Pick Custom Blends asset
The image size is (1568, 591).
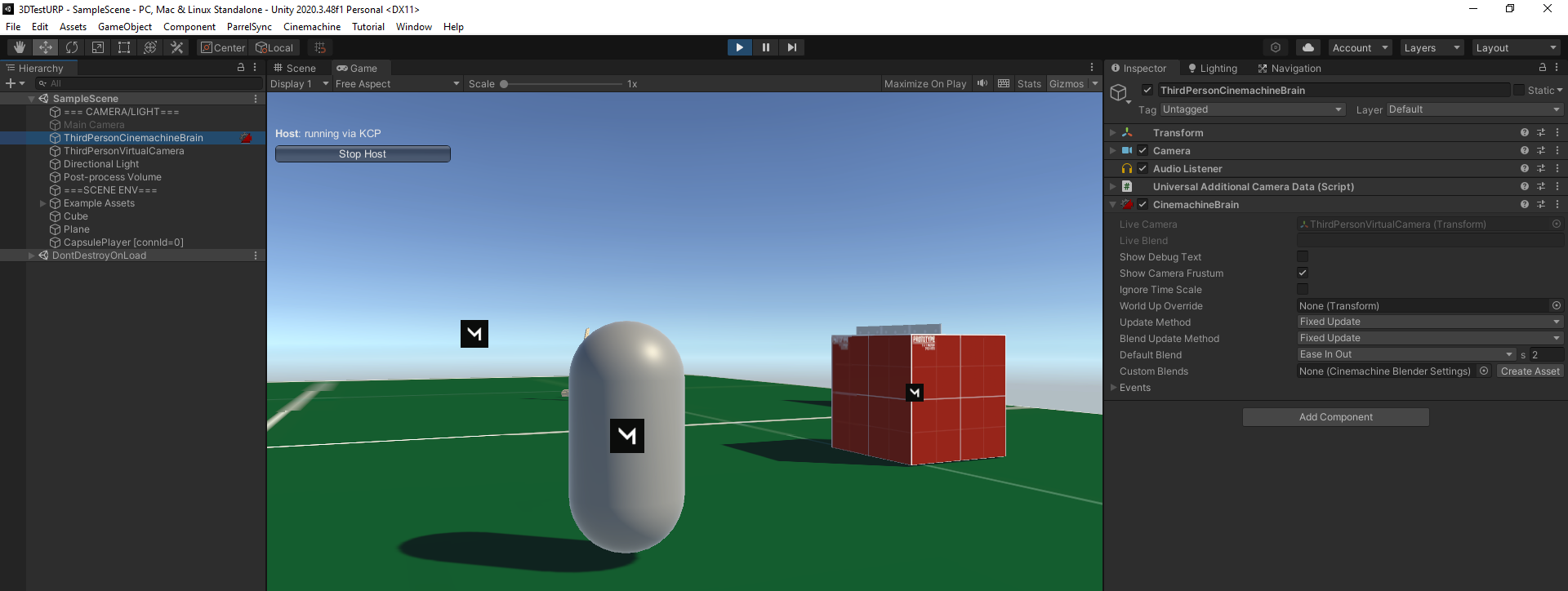[1484, 371]
